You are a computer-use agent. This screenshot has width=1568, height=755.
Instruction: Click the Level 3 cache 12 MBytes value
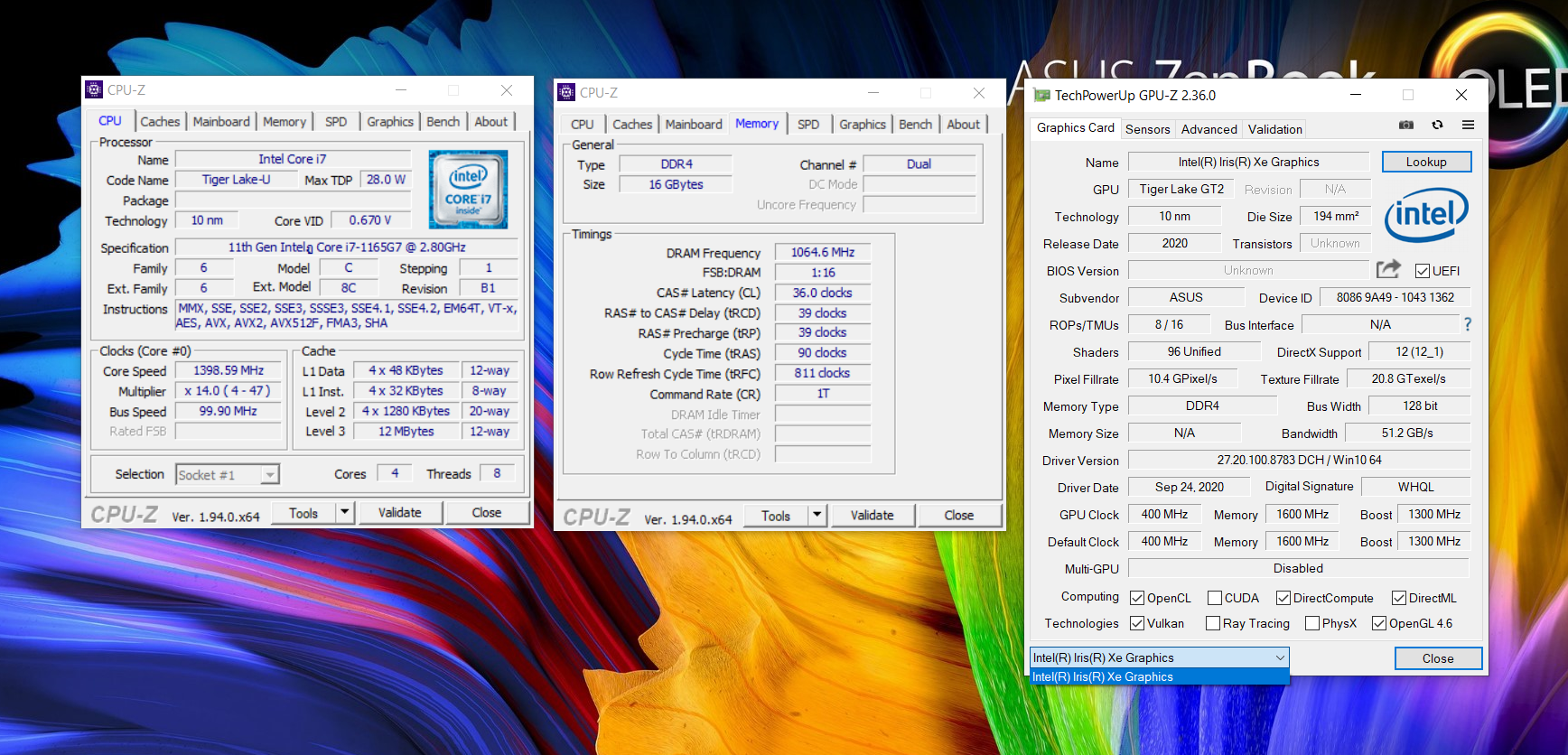click(x=406, y=431)
